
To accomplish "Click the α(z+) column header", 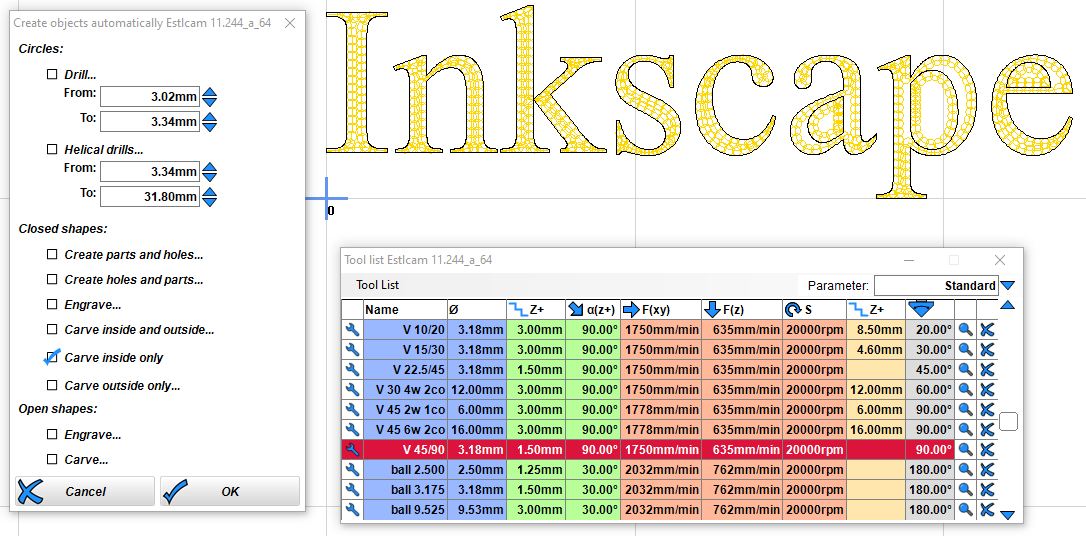I will click(593, 310).
